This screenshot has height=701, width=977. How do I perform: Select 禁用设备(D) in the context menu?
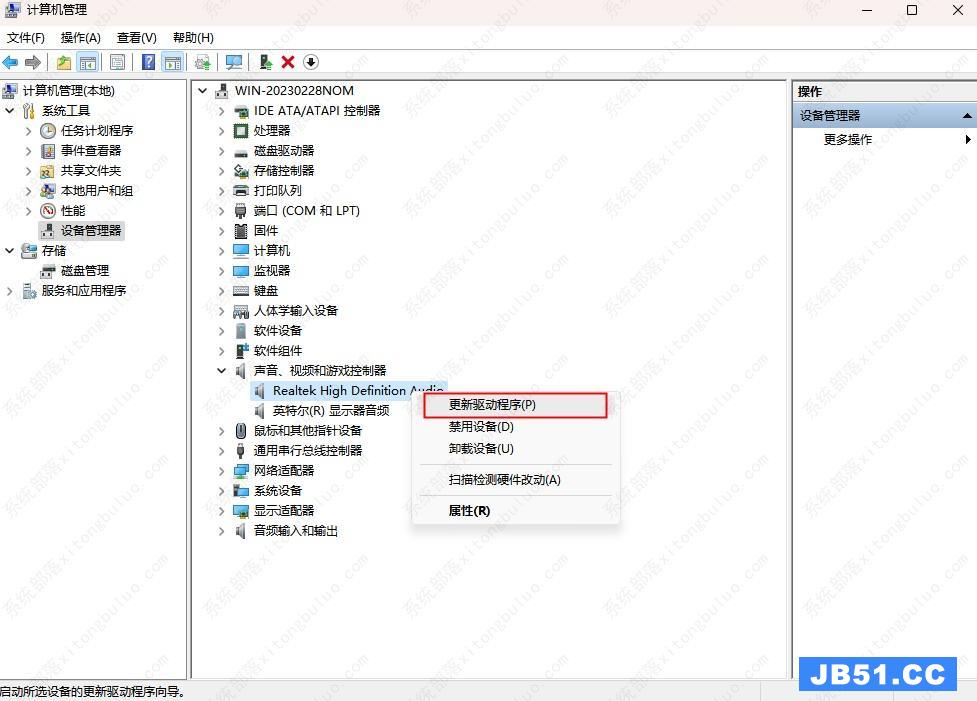point(481,427)
